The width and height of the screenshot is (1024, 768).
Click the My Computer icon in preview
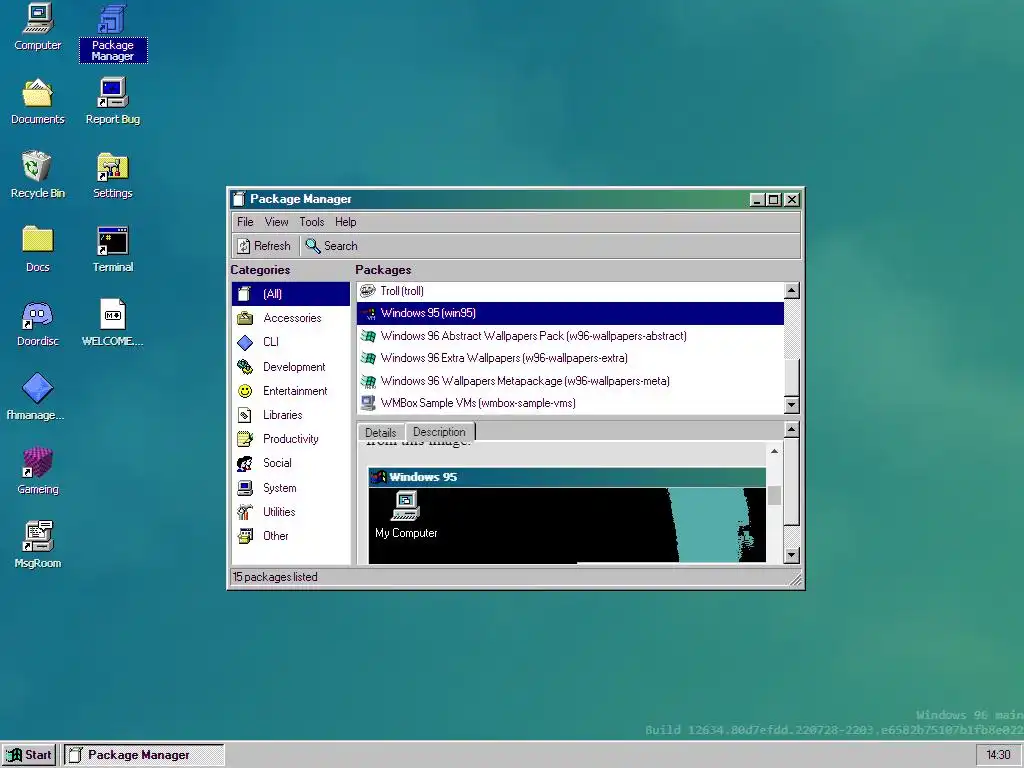(406, 515)
